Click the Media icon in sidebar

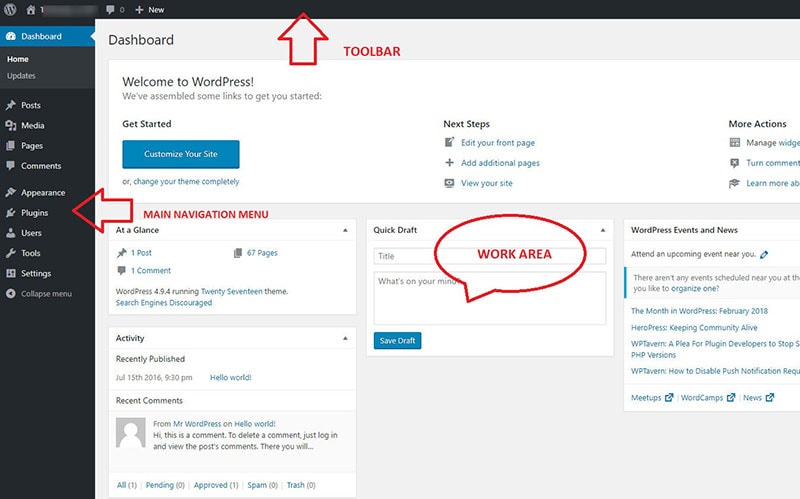click(11, 126)
